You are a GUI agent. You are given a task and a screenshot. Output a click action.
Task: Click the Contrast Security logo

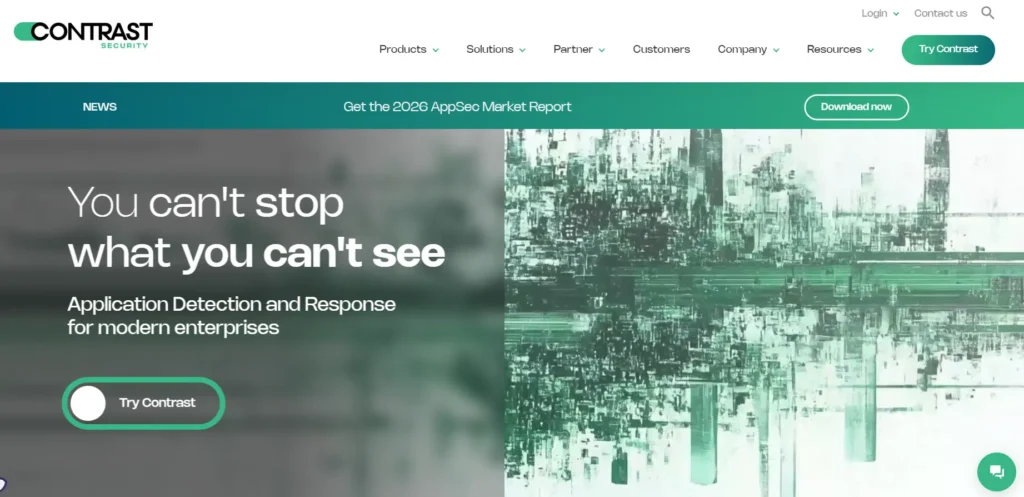(x=83, y=34)
